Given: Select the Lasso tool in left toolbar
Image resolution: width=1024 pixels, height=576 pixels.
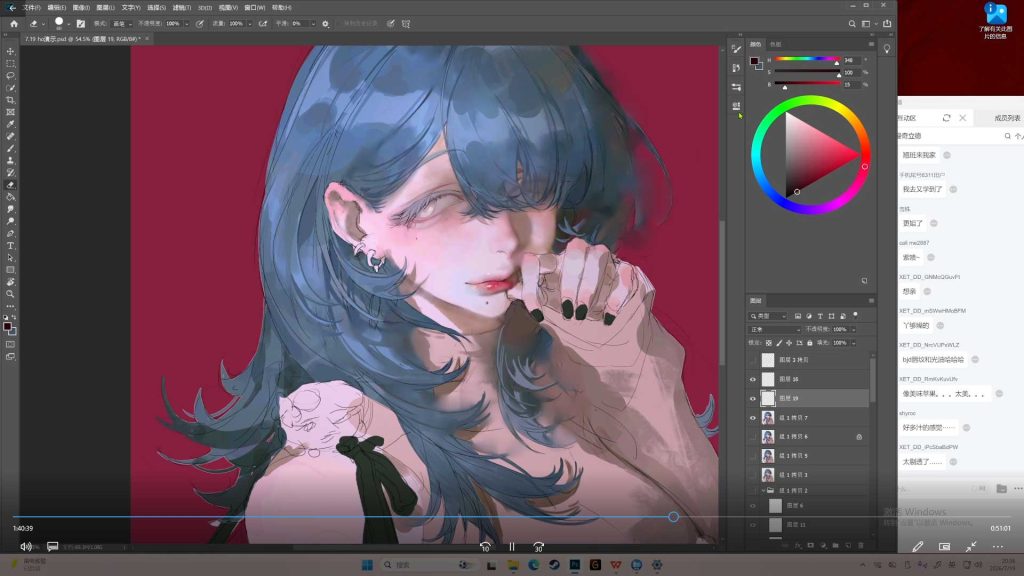Looking at the screenshot, I should pyautogui.click(x=10, y=76).
